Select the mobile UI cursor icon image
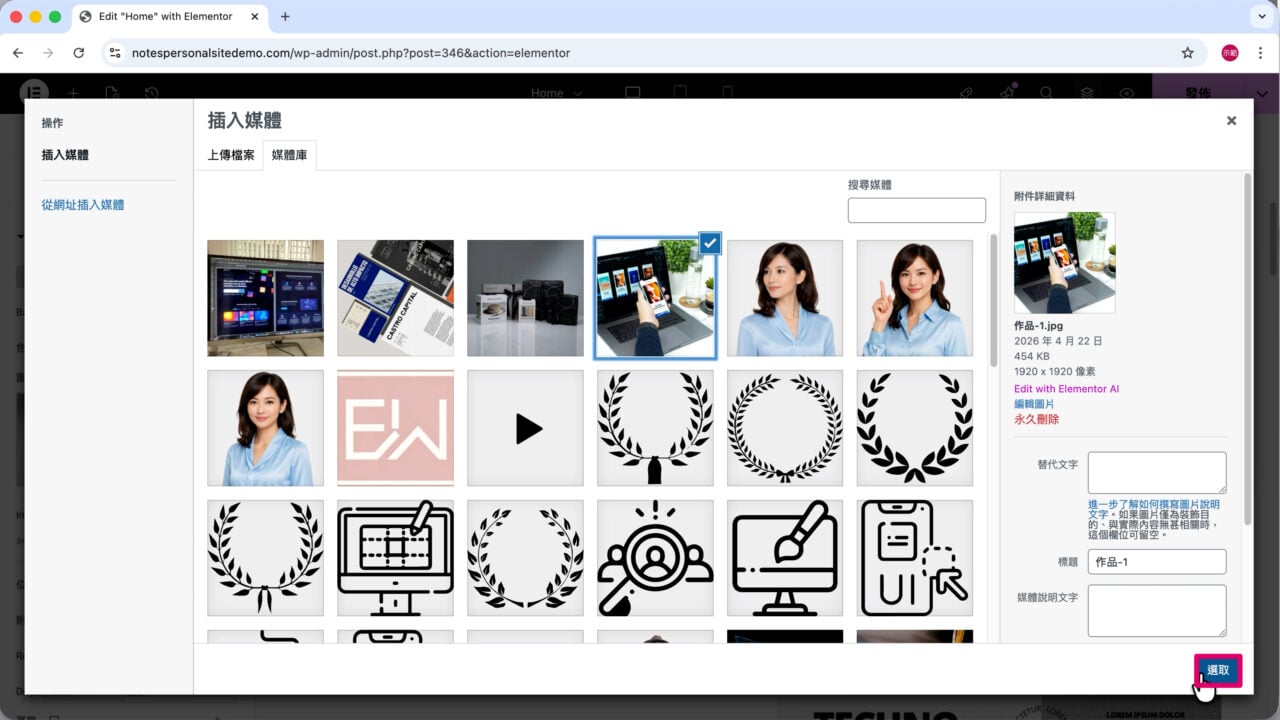Image resolution: width=1280 pixels, height=720 pixels. tap(915, 558)
